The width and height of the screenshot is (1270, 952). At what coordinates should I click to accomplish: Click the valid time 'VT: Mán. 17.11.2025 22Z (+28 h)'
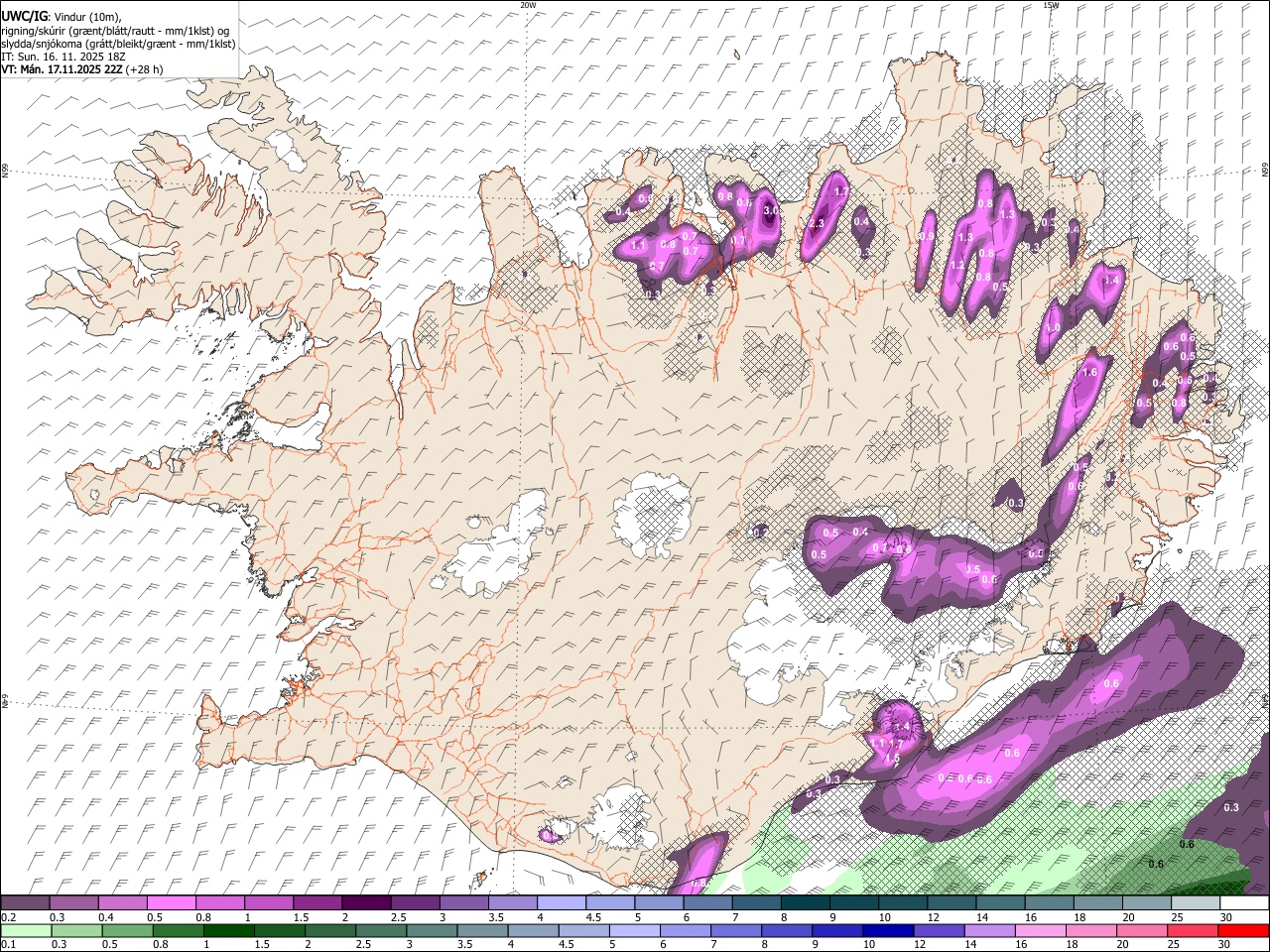click(x=81, y=69)
